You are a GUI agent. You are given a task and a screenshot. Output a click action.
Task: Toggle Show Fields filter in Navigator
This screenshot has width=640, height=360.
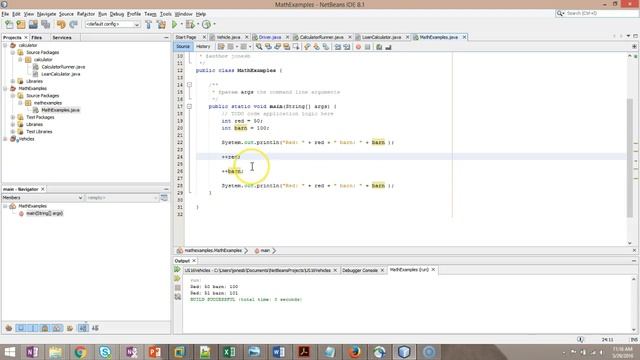(x=21, y=328)
